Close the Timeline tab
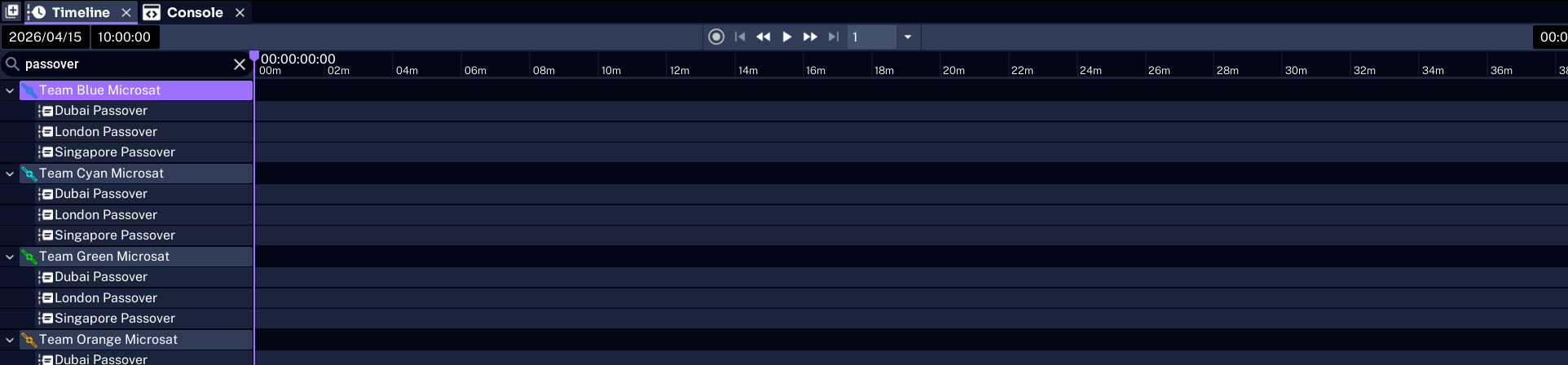The image size is (1568, 365). coord(126,13)
